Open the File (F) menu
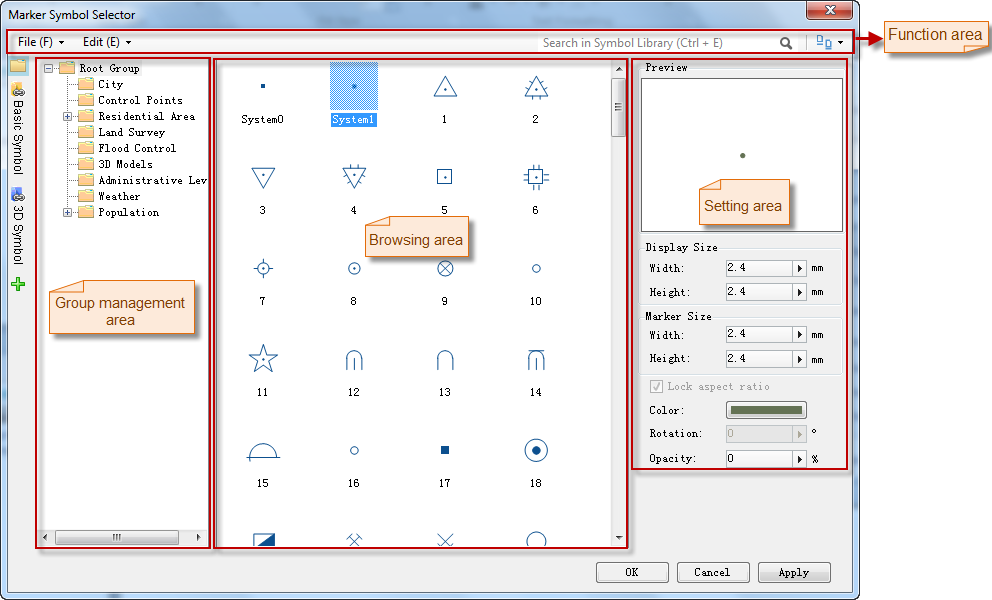The width and height of the screenshot is (992, 600). click(40, 43)
